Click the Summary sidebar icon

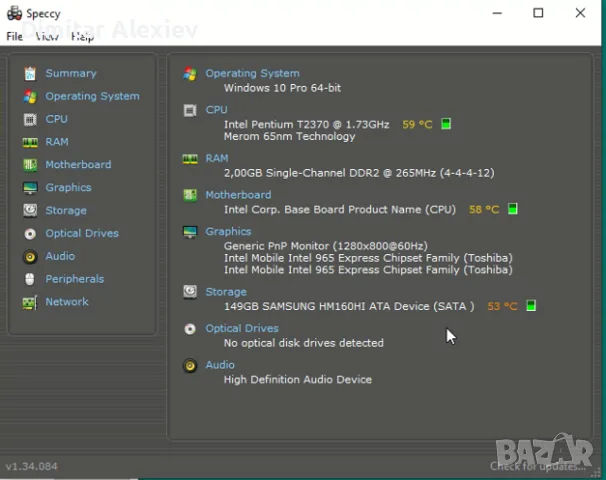[30, 73]
